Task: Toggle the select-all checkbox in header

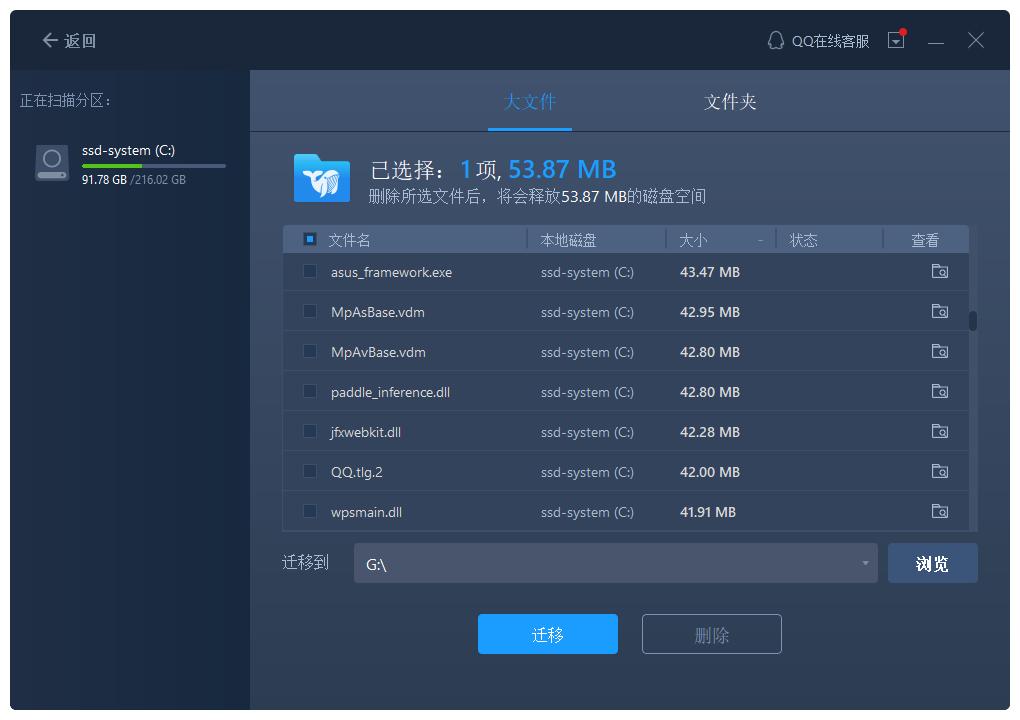Action: point(310,240)
